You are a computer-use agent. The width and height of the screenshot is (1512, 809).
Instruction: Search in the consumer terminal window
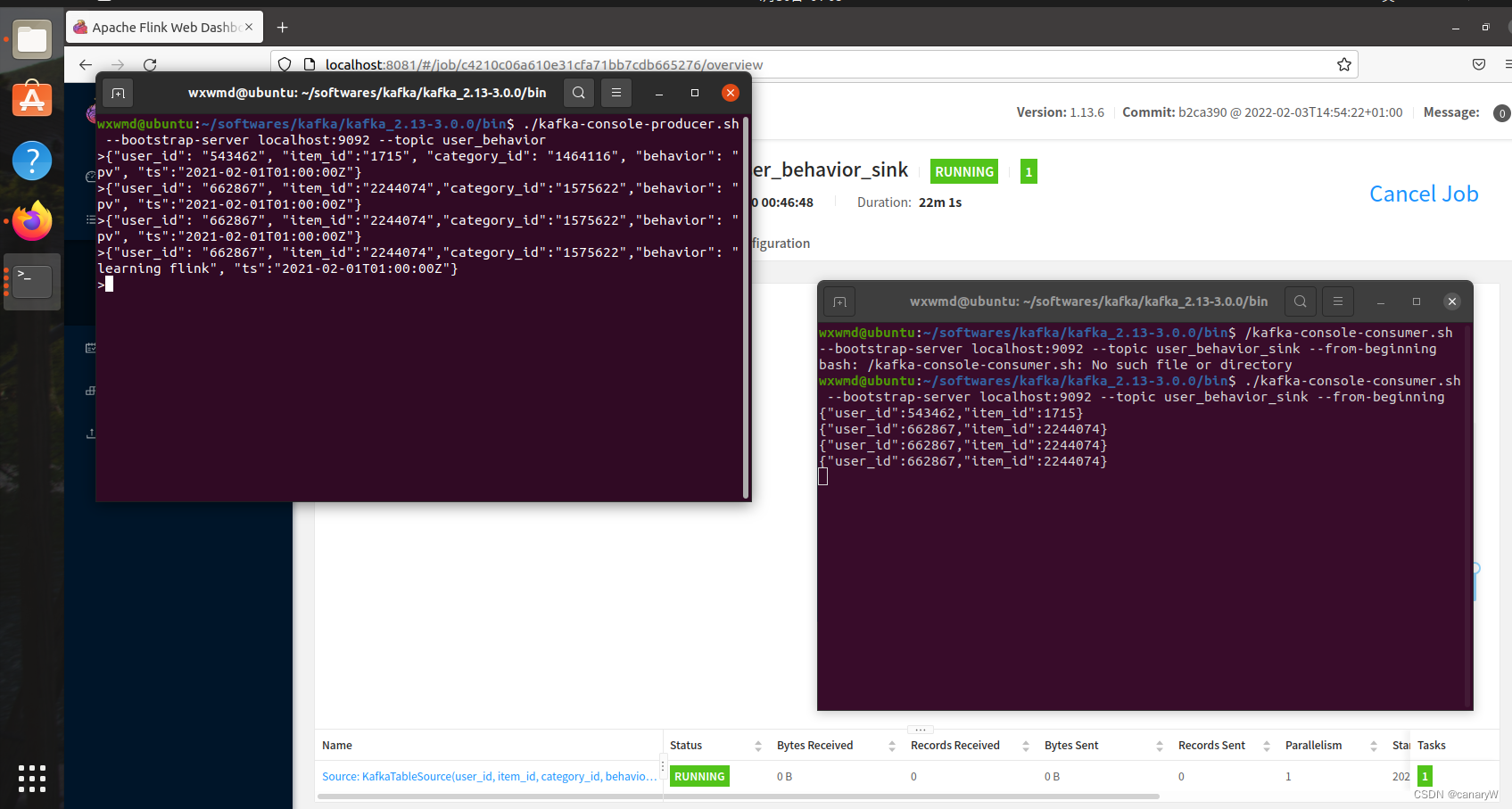[x=1301, y=301]
